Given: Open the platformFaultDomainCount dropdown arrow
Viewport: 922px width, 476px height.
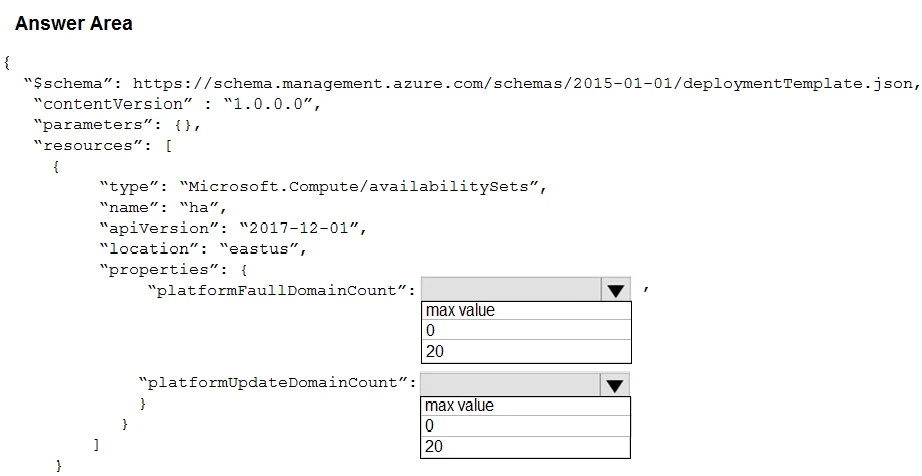Looking at the screenshot, I should pyautogui.click(x=615, y=290).
